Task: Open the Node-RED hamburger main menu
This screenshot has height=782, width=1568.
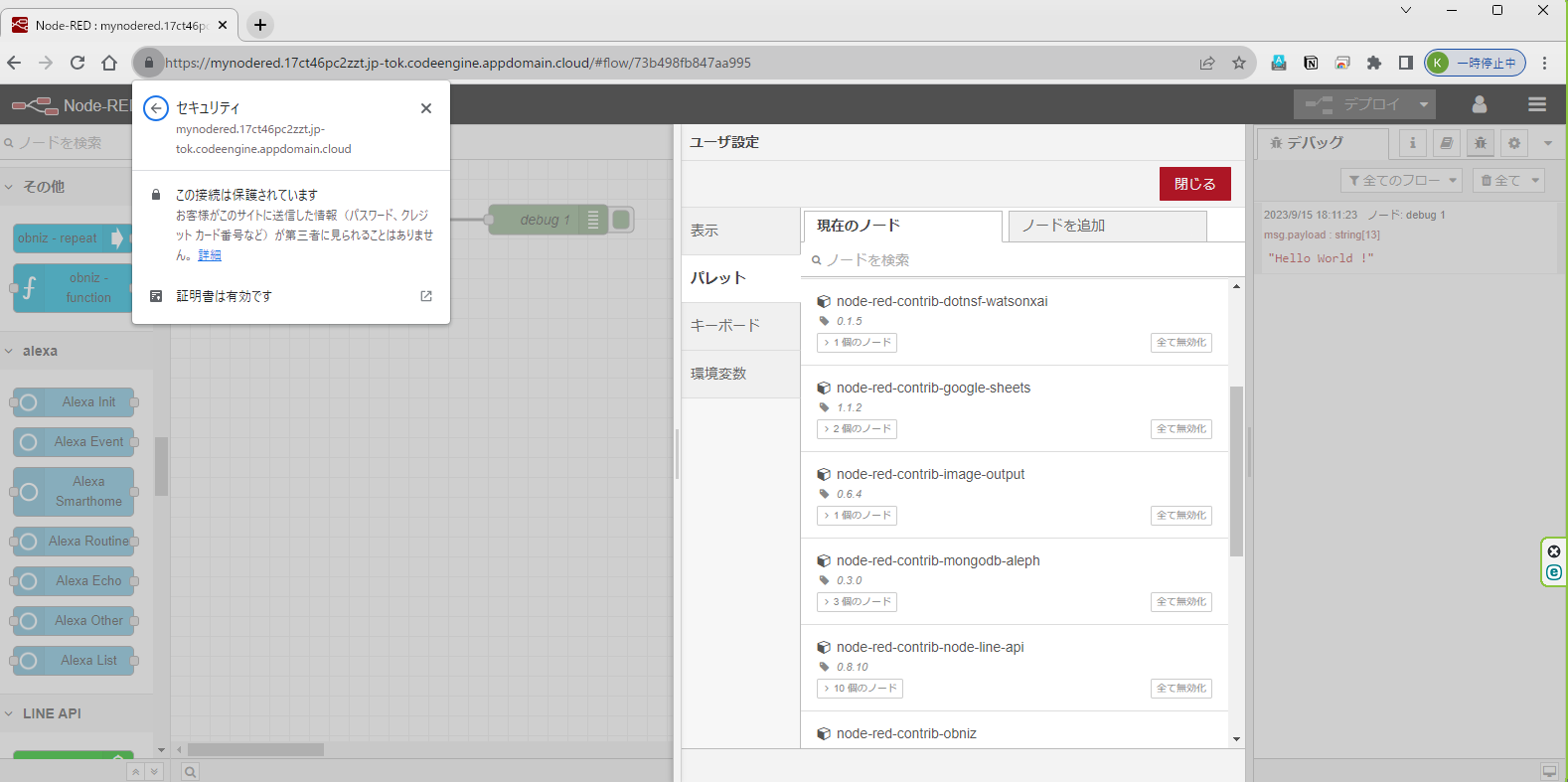Action: [x=1537, y=104]
